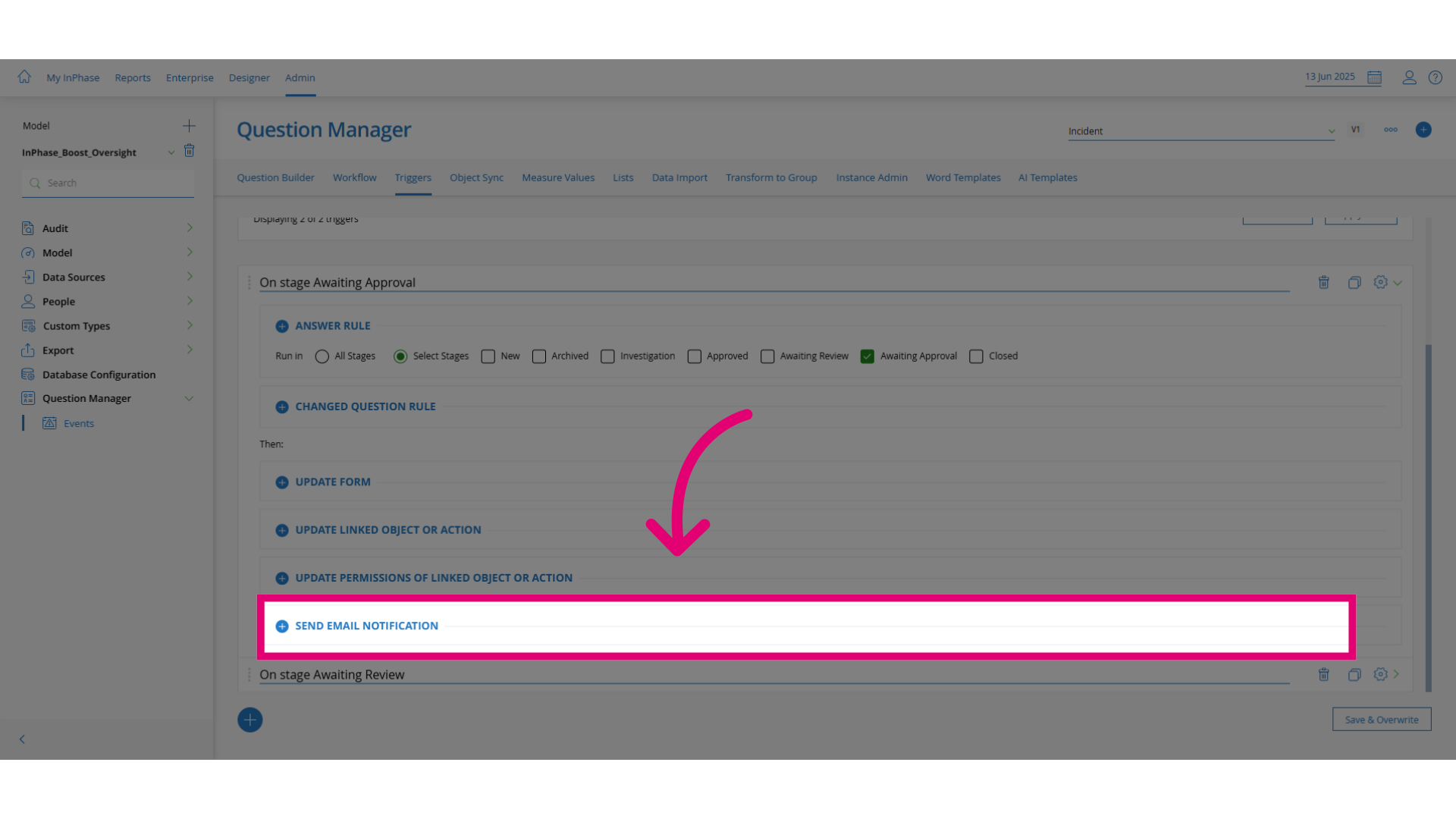Add a new model with plus icon
1456x819 pixels.
coord(189,126)
